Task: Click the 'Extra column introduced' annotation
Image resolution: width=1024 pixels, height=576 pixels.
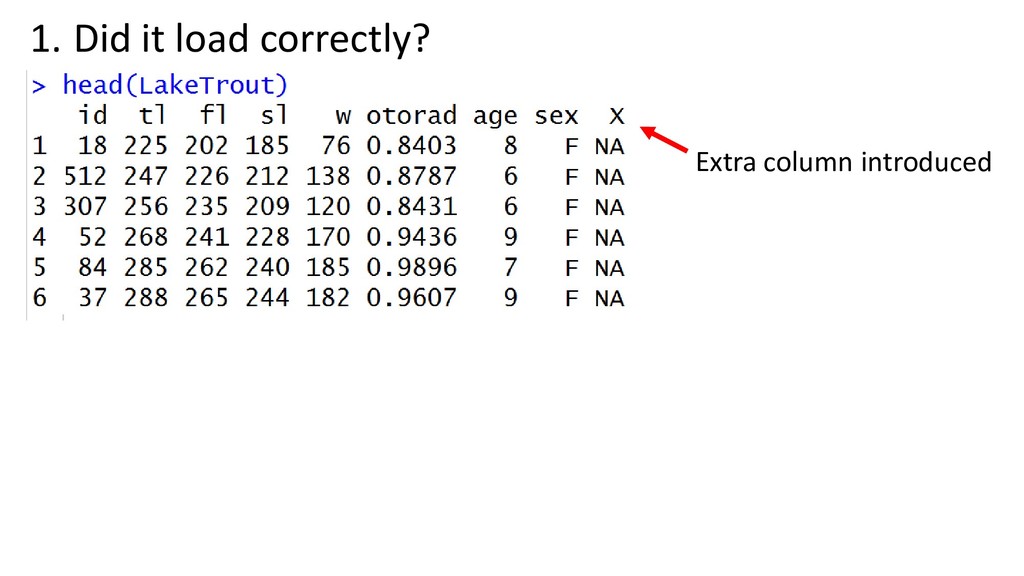Action: pos(843,162)
